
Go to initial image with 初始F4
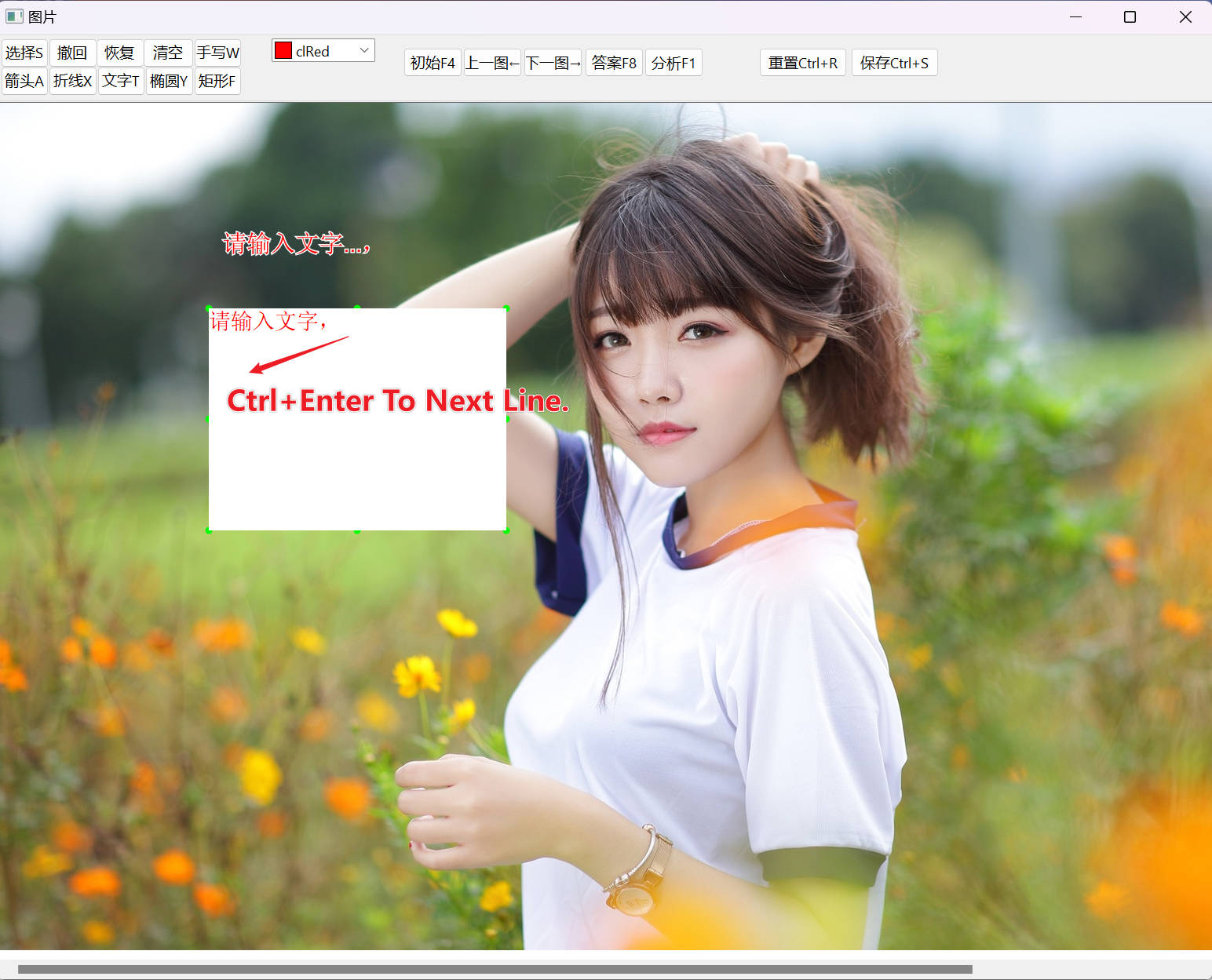[x=433, y=63]
